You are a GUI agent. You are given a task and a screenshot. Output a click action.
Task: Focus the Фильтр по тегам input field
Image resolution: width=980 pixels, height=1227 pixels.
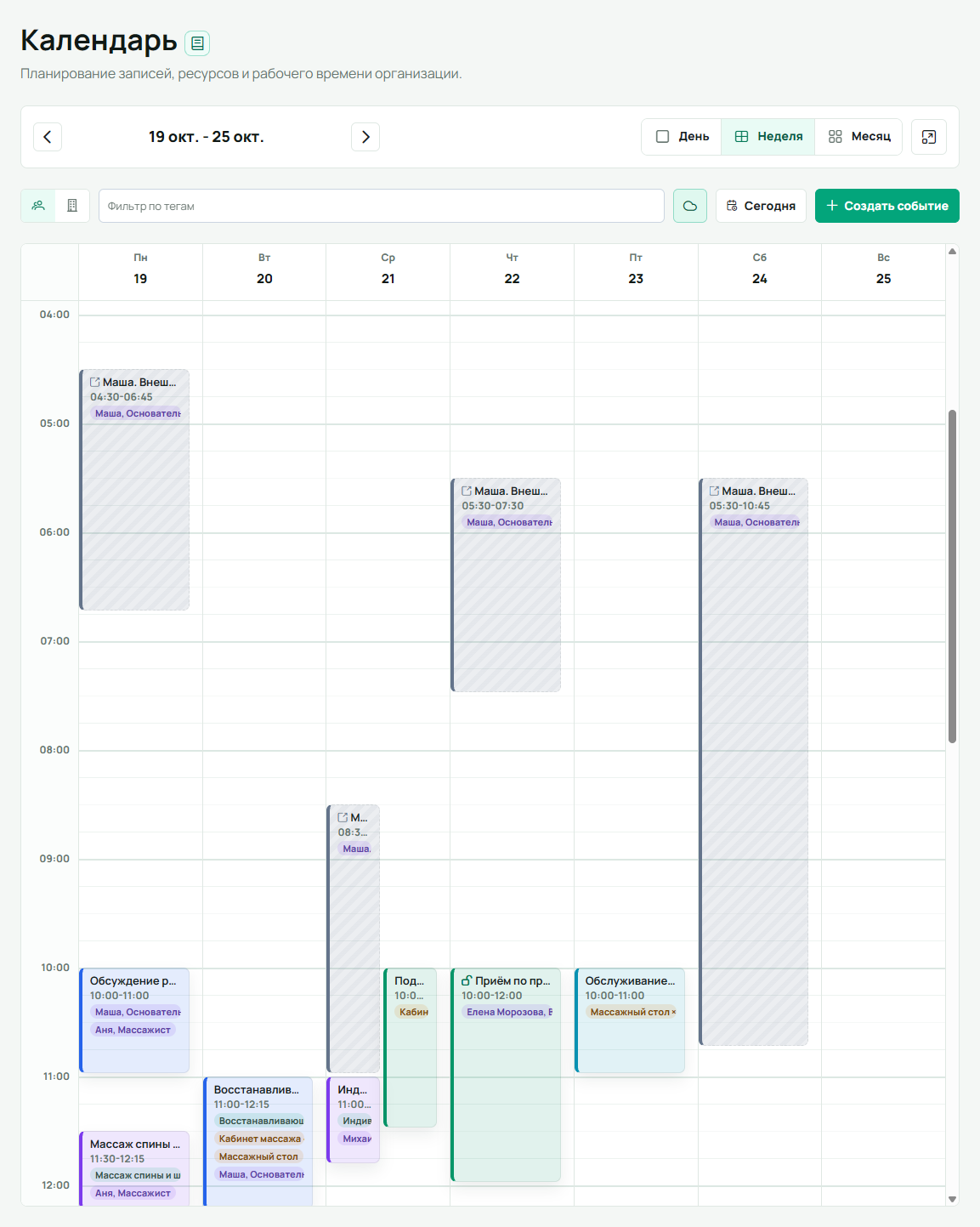(x=382, y=206)
